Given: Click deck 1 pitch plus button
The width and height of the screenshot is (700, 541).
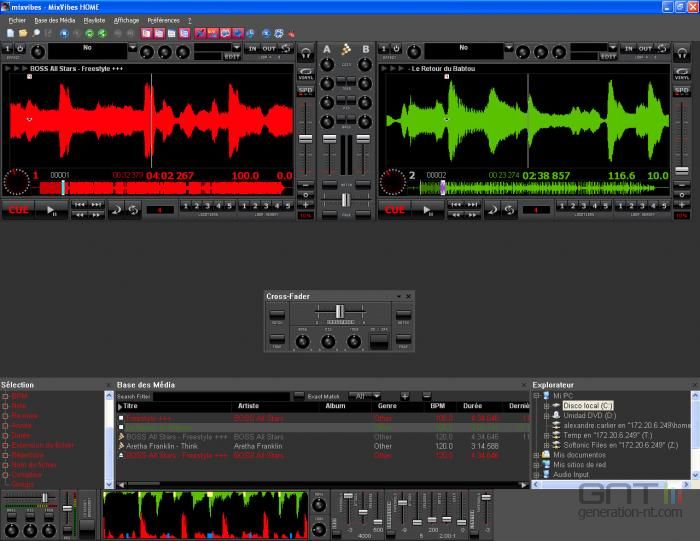Looking at the screenshot, I should pyautogui.click(x=306, y=205).
